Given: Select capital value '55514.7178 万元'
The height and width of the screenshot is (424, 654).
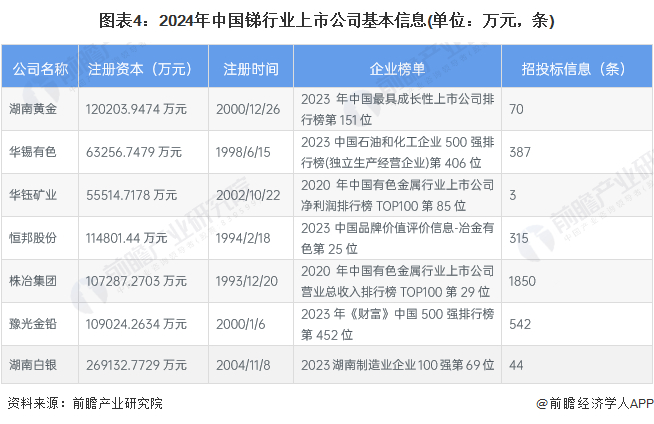Looking at the screenshot, I should (131, 195).
